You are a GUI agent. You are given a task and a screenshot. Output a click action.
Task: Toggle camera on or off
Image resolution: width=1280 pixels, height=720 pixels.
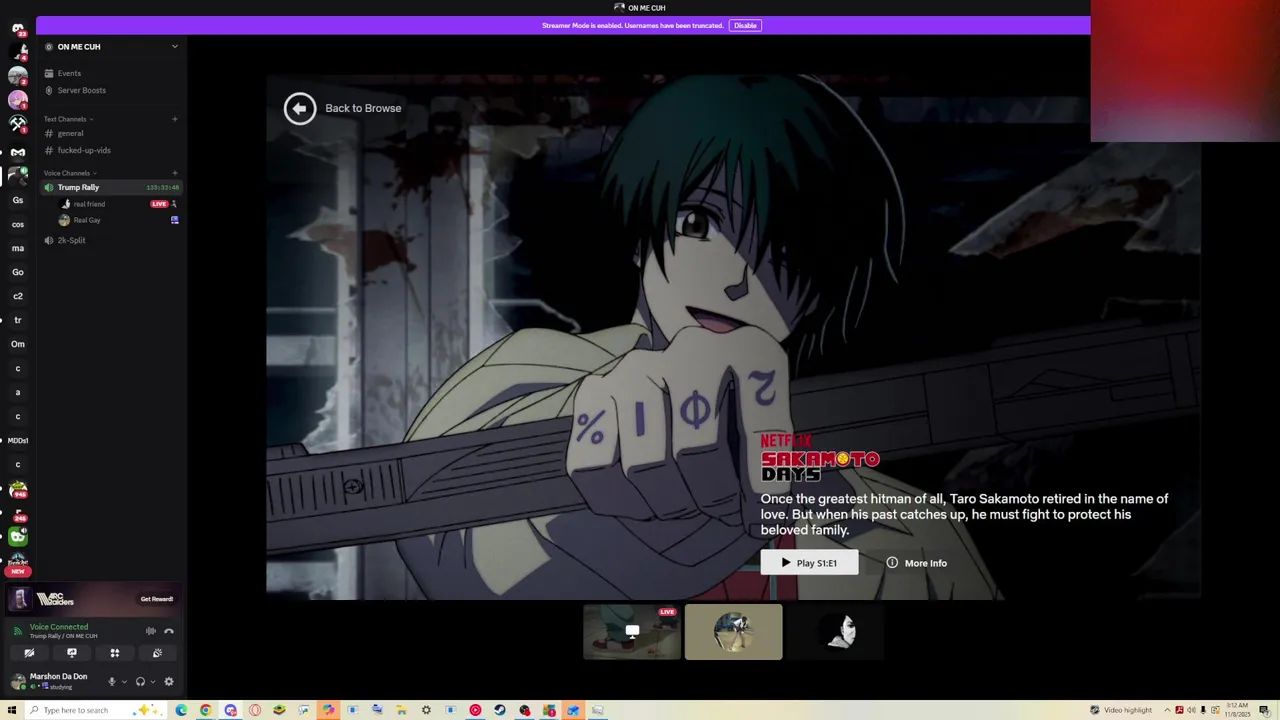tap(29, 653)
